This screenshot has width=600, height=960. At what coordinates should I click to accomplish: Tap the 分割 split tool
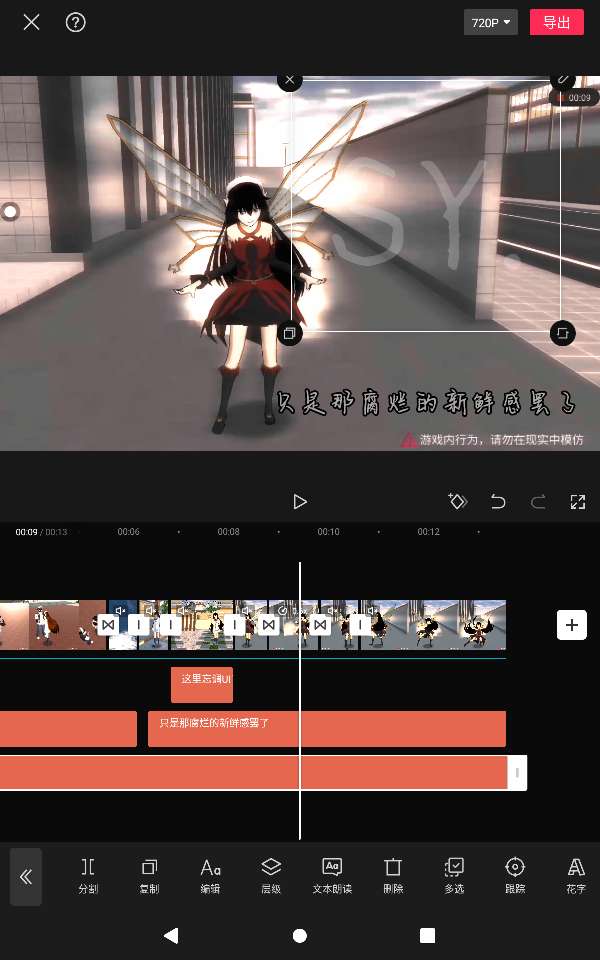click(x=88, y=875)
